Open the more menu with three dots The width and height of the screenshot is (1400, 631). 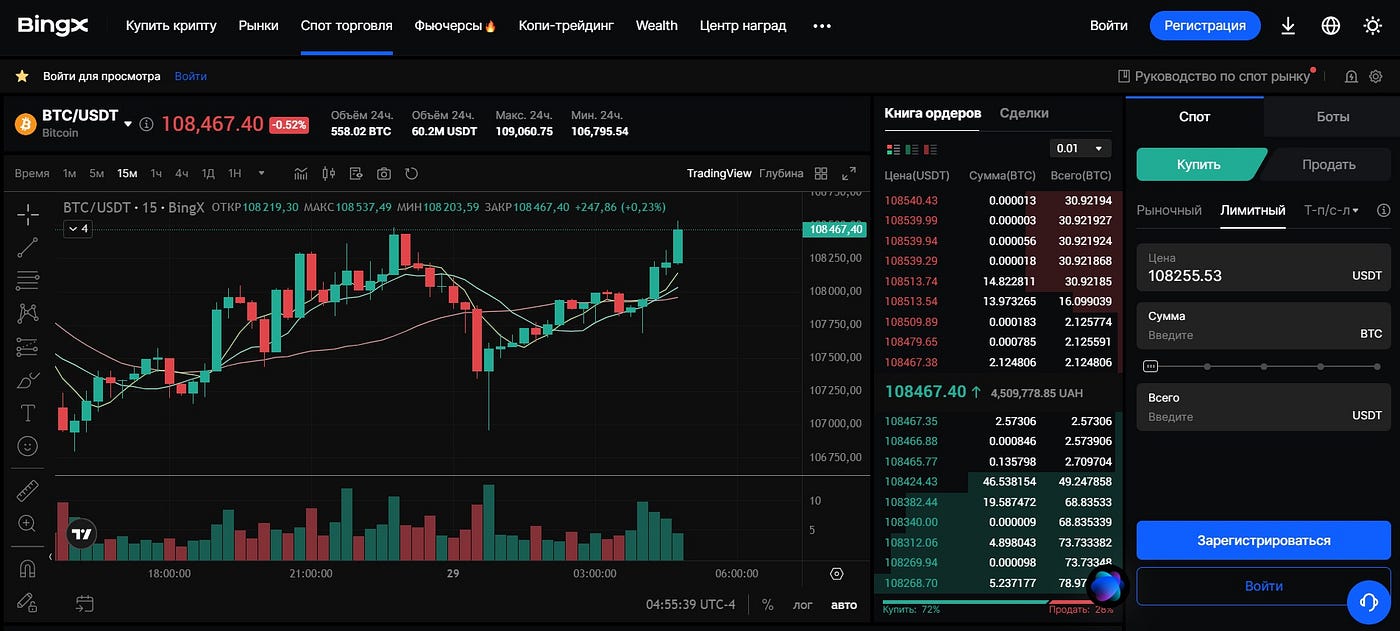click(x=822, y=26)
